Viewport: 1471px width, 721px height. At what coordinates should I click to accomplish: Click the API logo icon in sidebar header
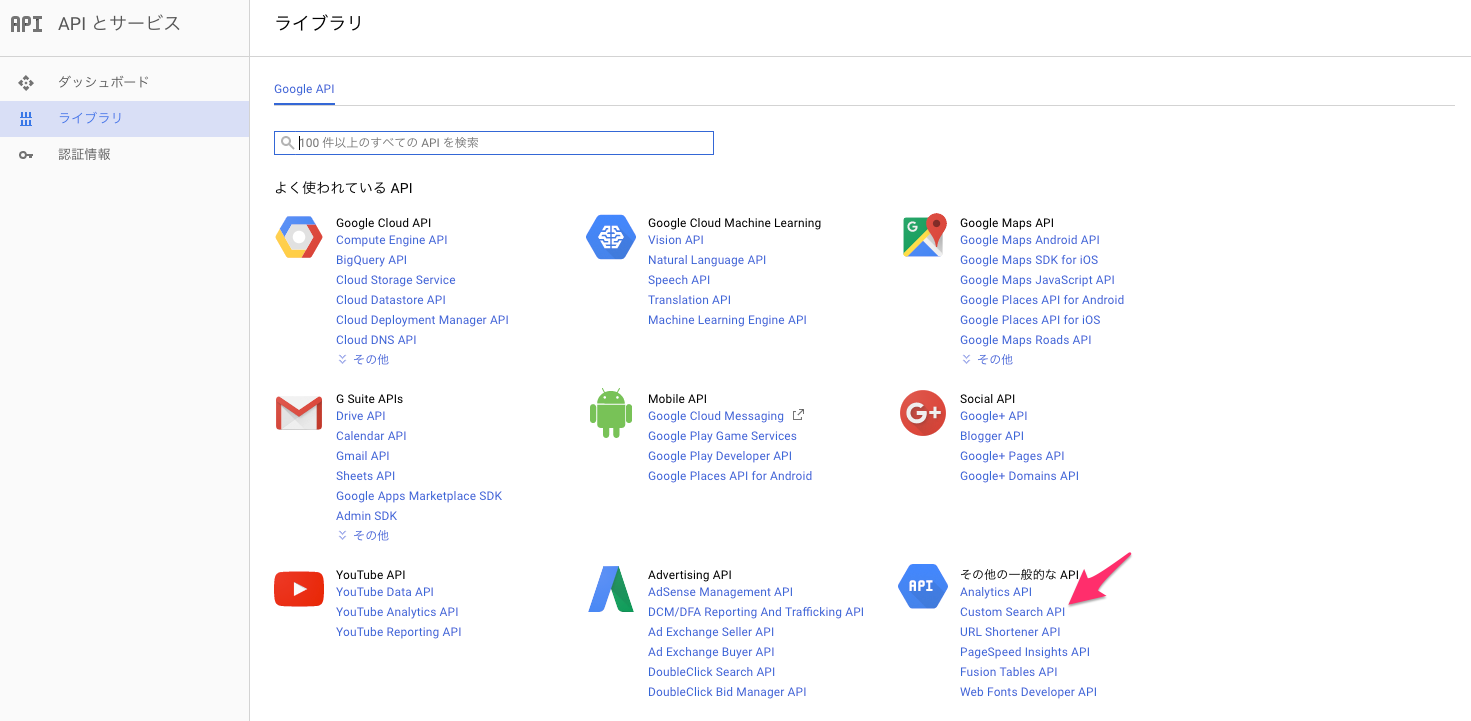pyautogui.click(x=26, y=24)
